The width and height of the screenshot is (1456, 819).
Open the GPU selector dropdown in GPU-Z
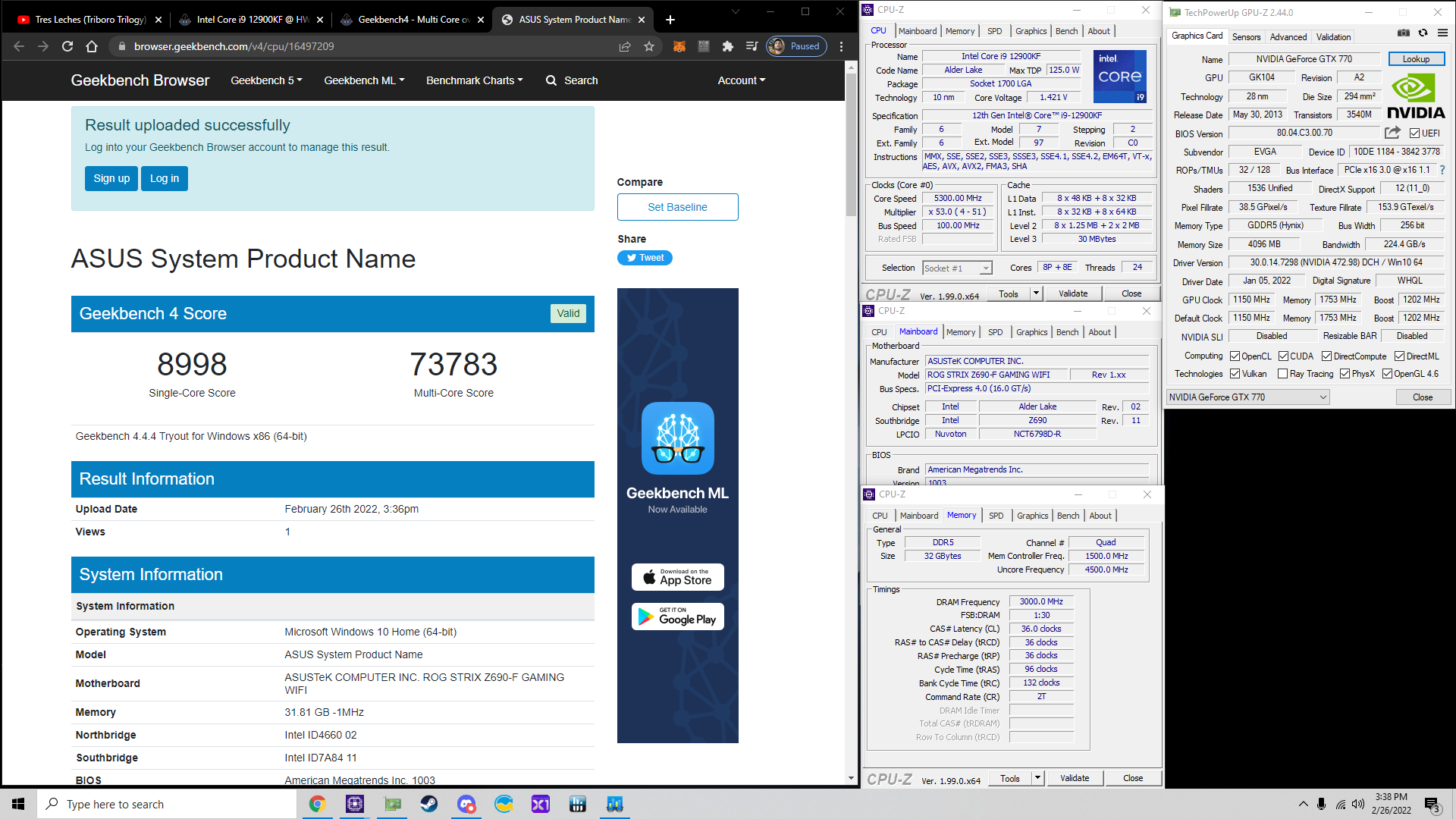point(1247,397)
